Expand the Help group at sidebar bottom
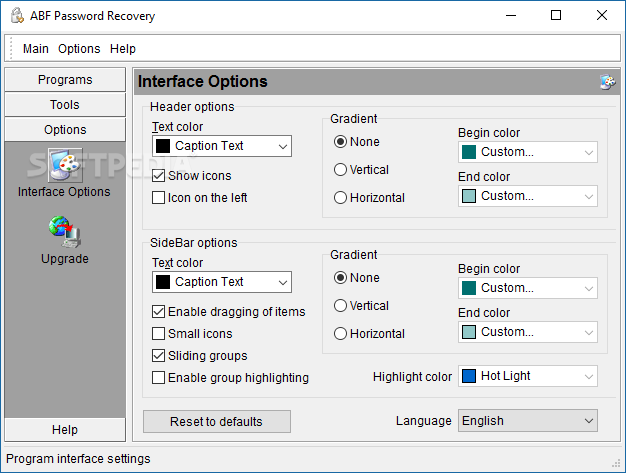Viewport: 626px width, 473px height. [x=65, y=429]
